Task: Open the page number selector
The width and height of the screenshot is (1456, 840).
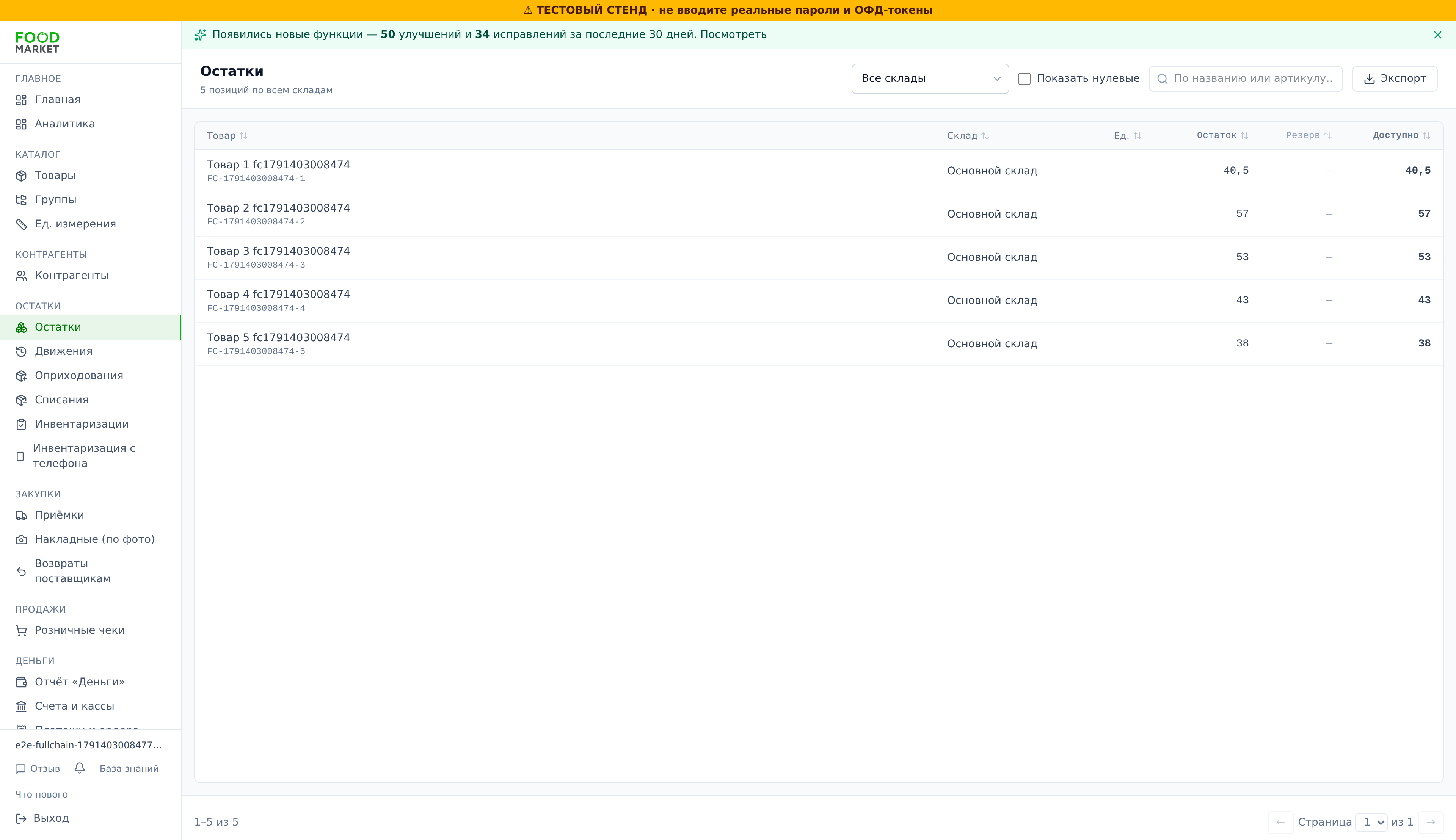Action: [x=1371, y=822]
